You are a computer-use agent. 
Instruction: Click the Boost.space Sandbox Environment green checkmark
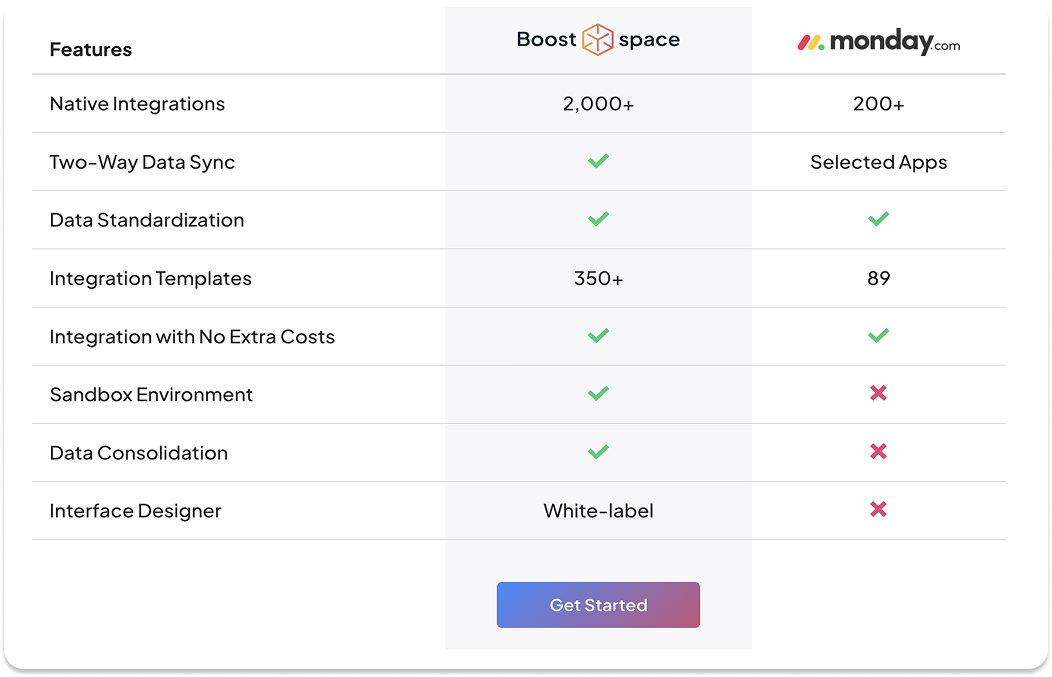(x=598, y=394)
